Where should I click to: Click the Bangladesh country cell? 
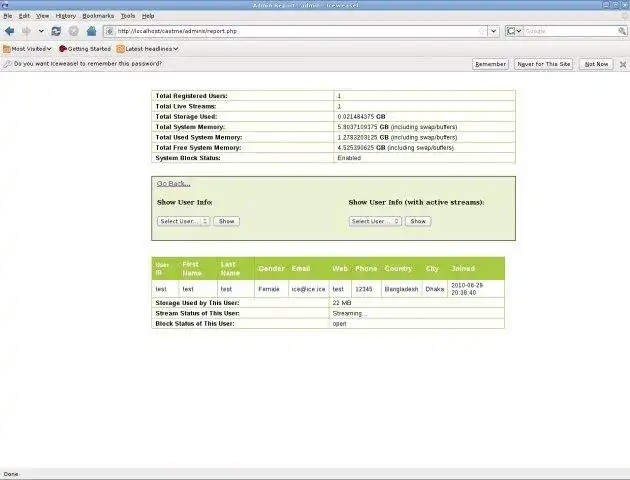point(401,289)
